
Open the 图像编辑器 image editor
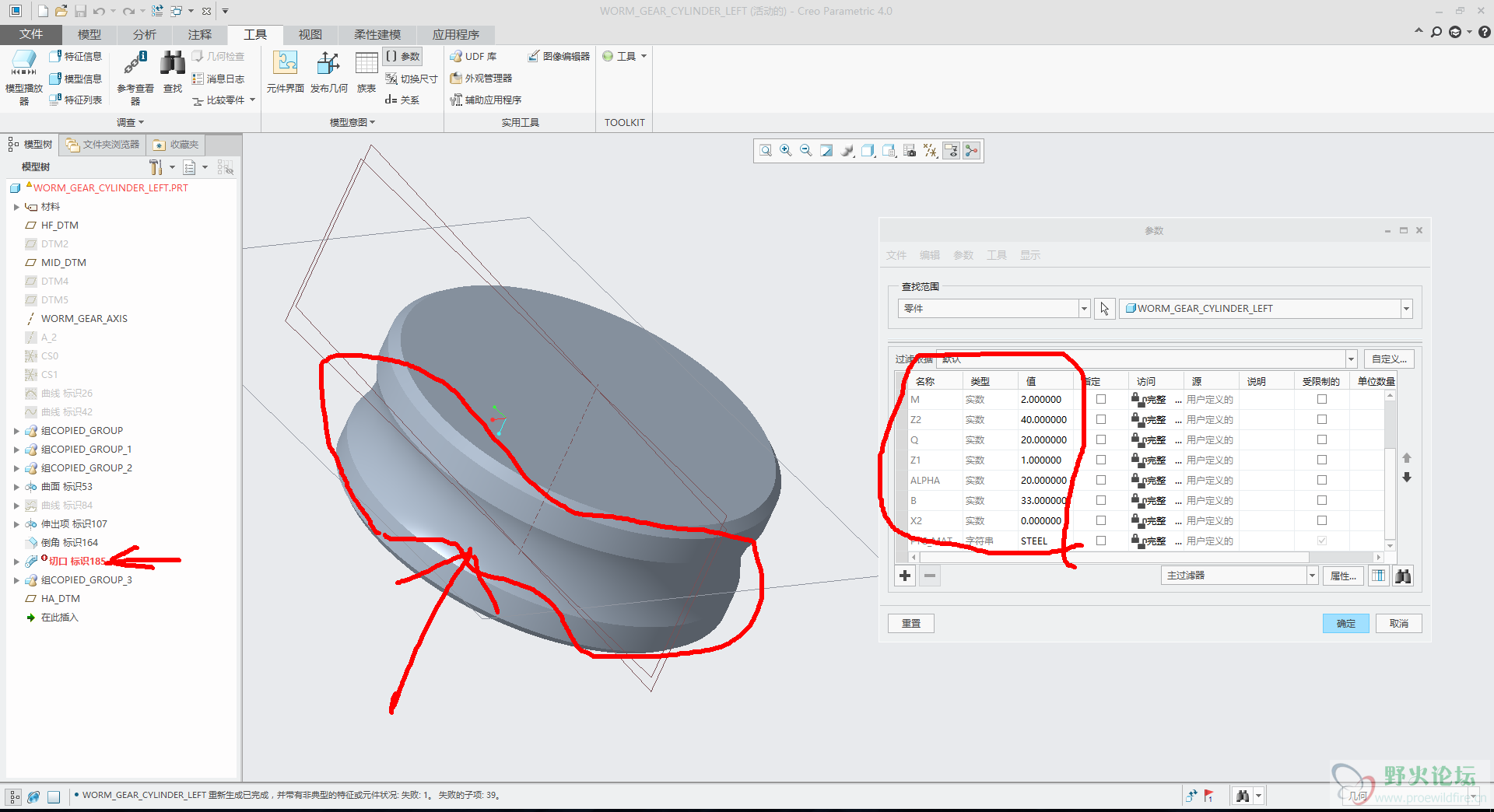tap(559, 56)
